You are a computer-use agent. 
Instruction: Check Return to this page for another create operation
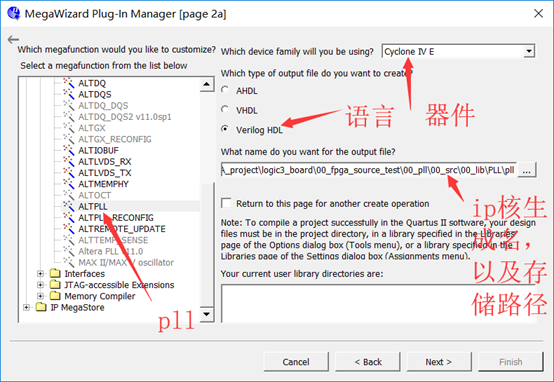coord(226,203)
